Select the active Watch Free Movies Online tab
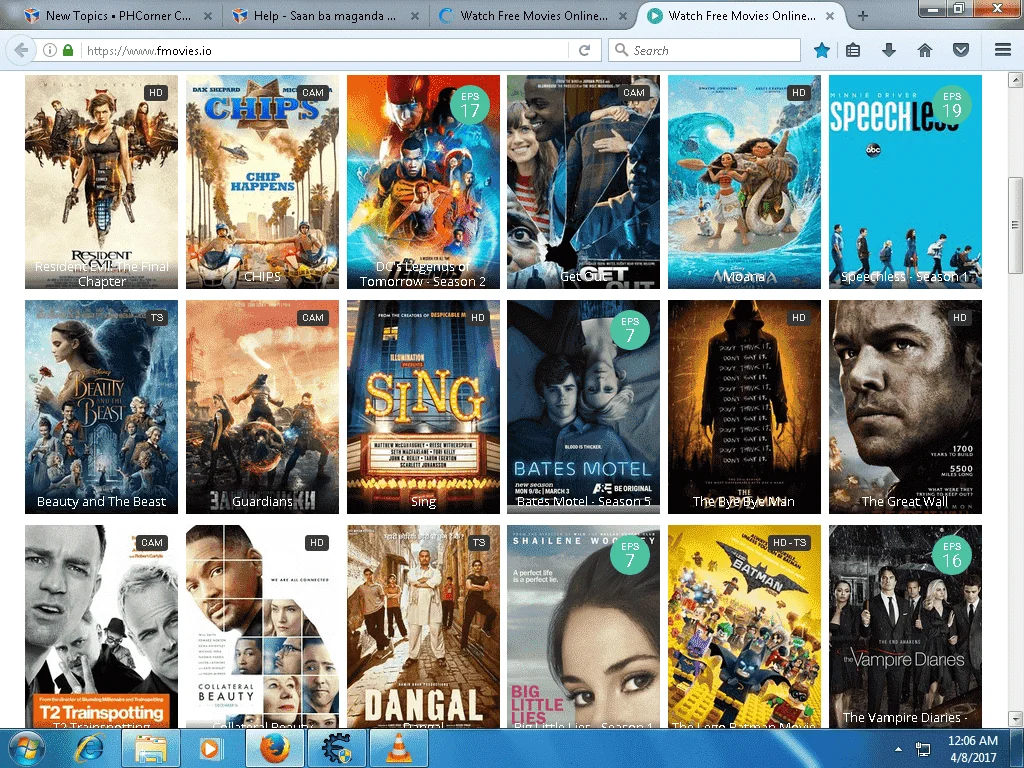The image size is (1024, 768). tap(740, 16)
